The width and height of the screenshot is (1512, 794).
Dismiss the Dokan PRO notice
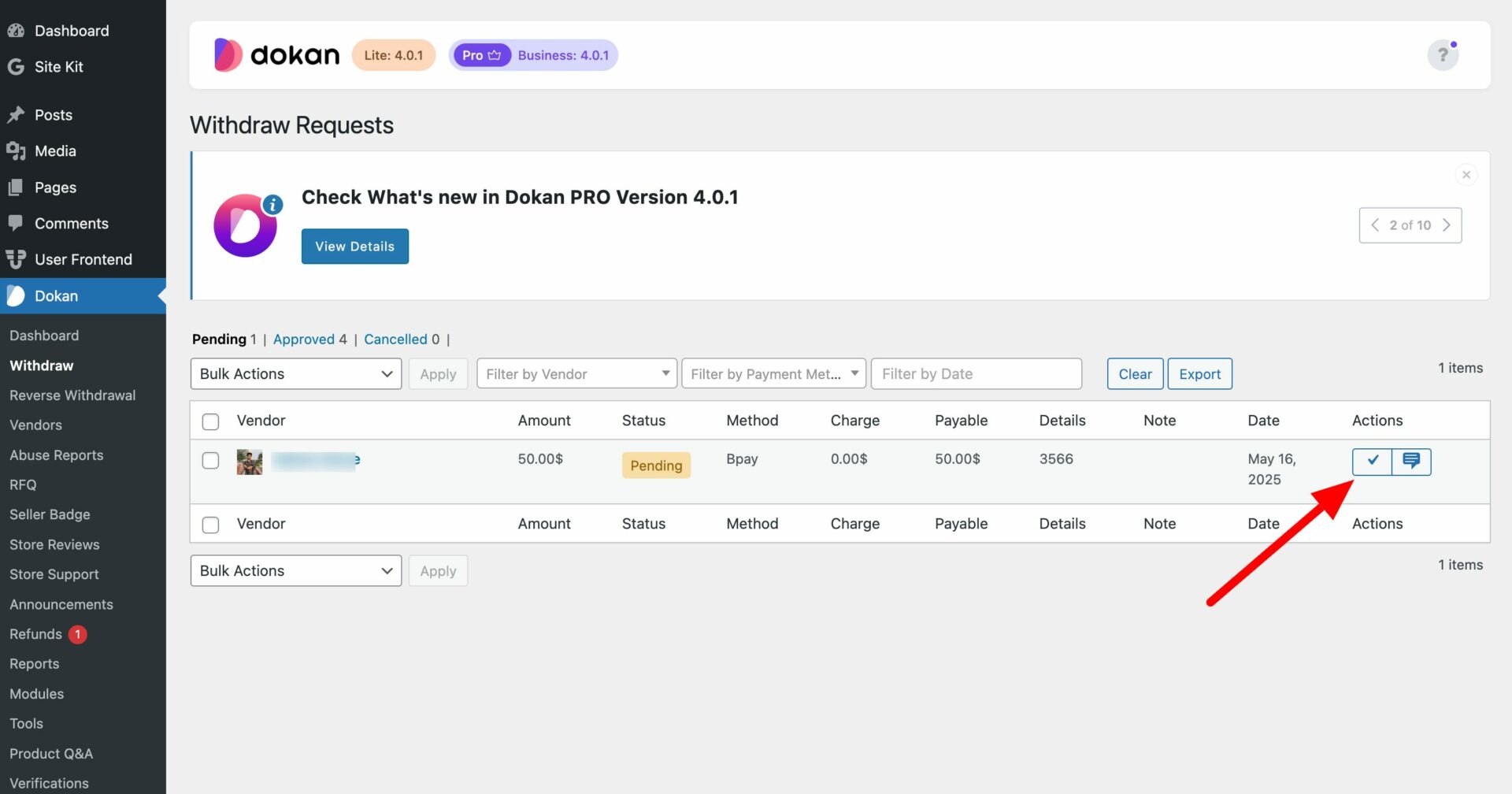[x=1466, y=175]
